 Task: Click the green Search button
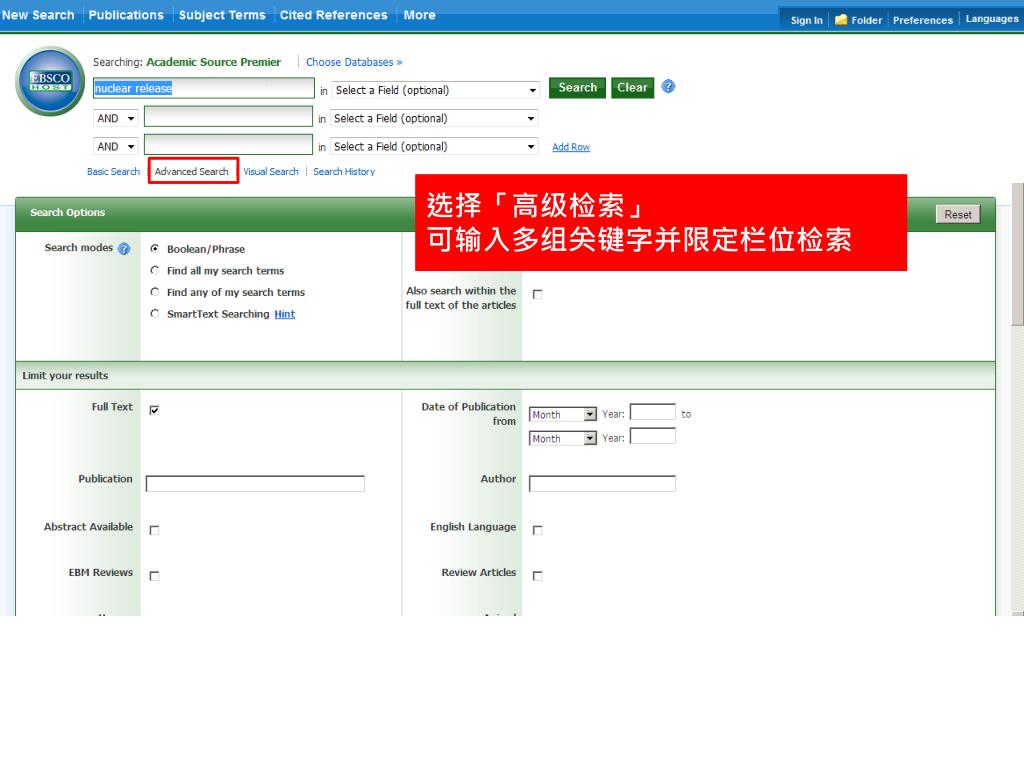click(577, 88)
